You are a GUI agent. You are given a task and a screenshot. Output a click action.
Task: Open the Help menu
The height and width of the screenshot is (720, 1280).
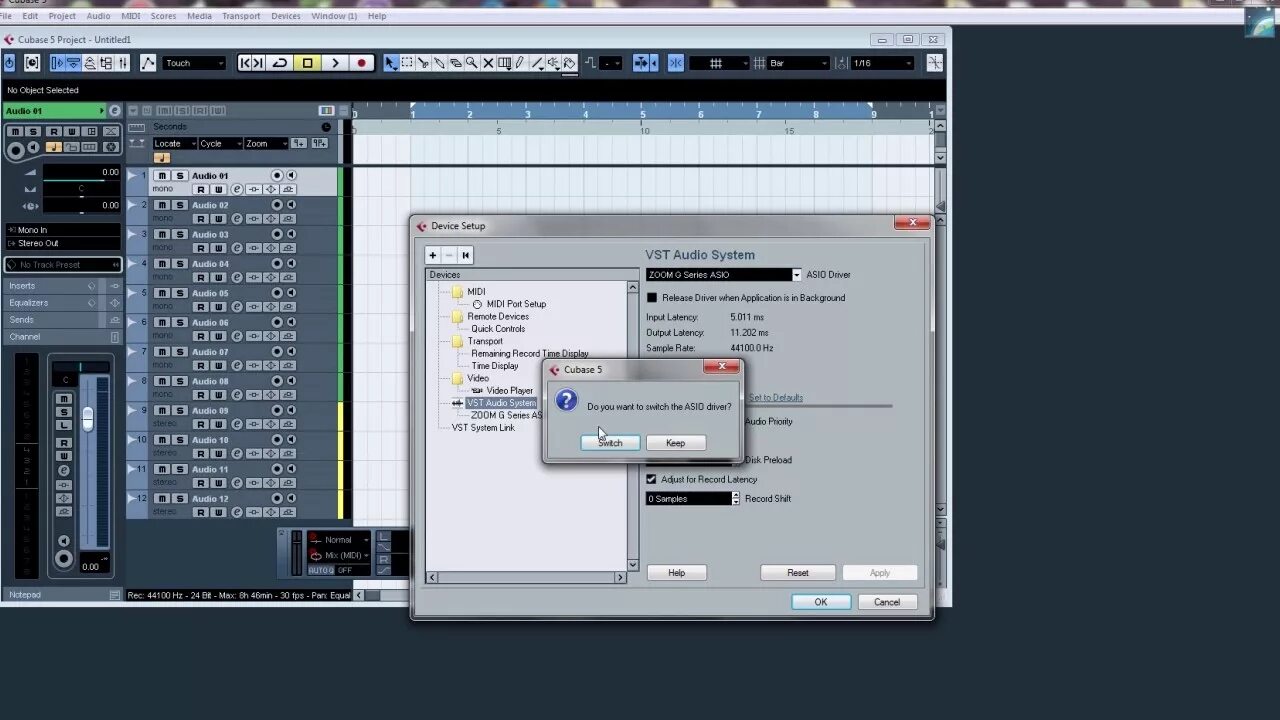pyautogui.click(x=377, y=16)
